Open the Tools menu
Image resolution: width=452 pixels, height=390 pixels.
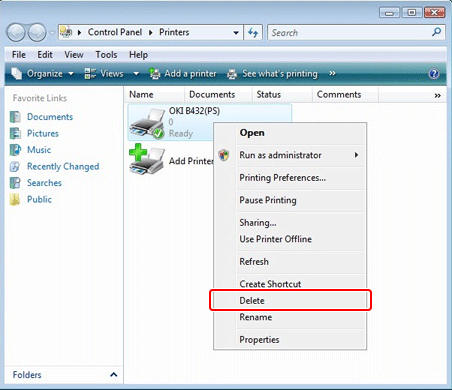[x=106, y=55]
